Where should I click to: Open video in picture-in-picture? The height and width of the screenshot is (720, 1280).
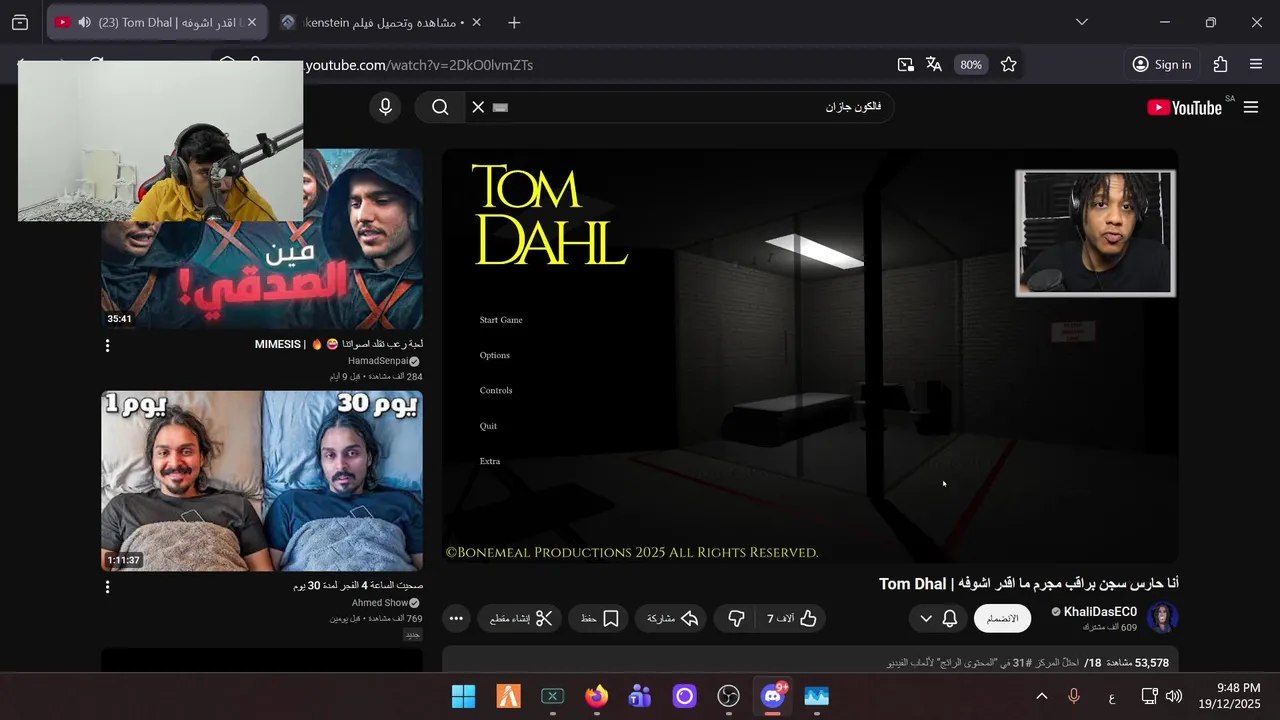pos(905,65)
